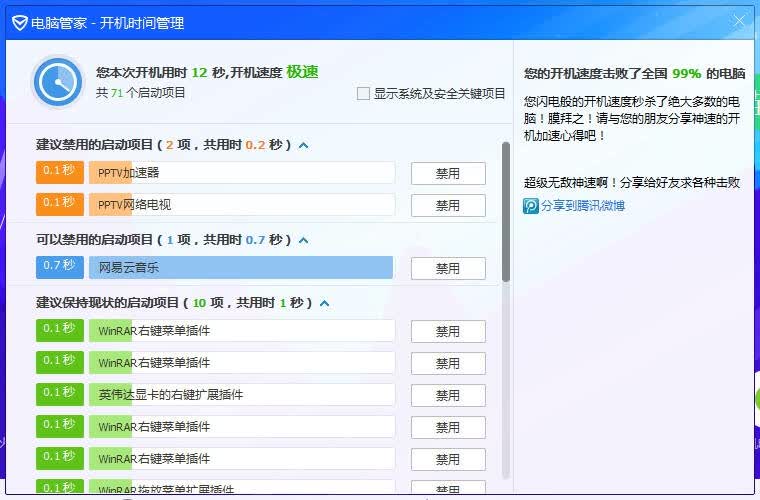This screenshot has height=500, width=760.
Task: Click the blue clock boot-time icon
Action: (58, 82)
